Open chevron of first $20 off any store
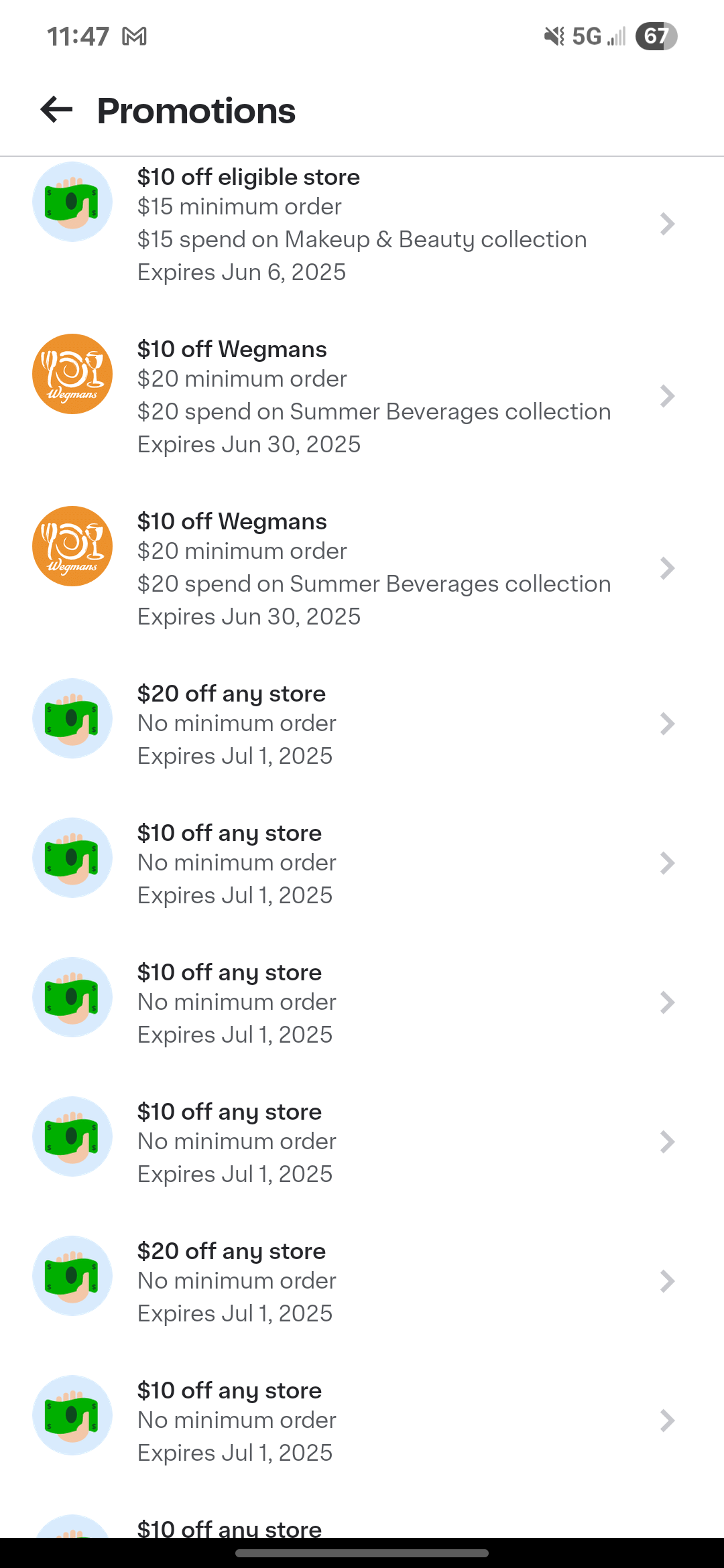 [x=667, y=724]
